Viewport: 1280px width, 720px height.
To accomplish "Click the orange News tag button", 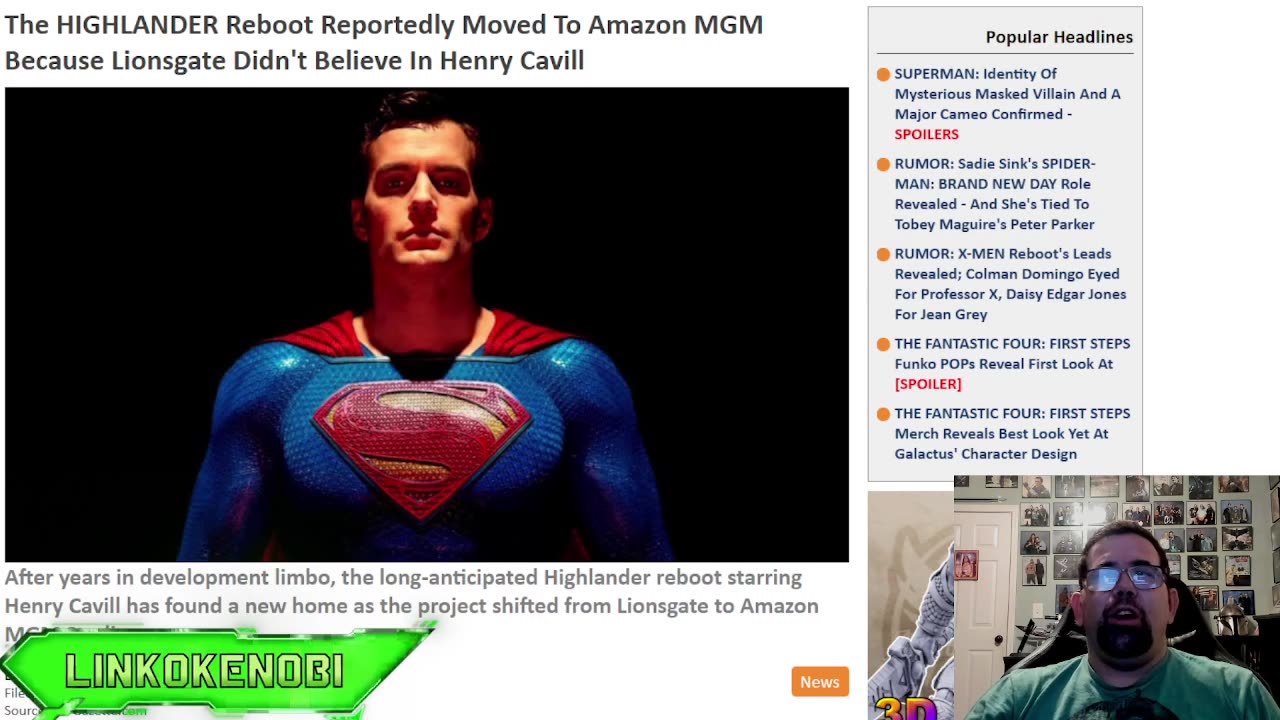I will coord(820,682).
